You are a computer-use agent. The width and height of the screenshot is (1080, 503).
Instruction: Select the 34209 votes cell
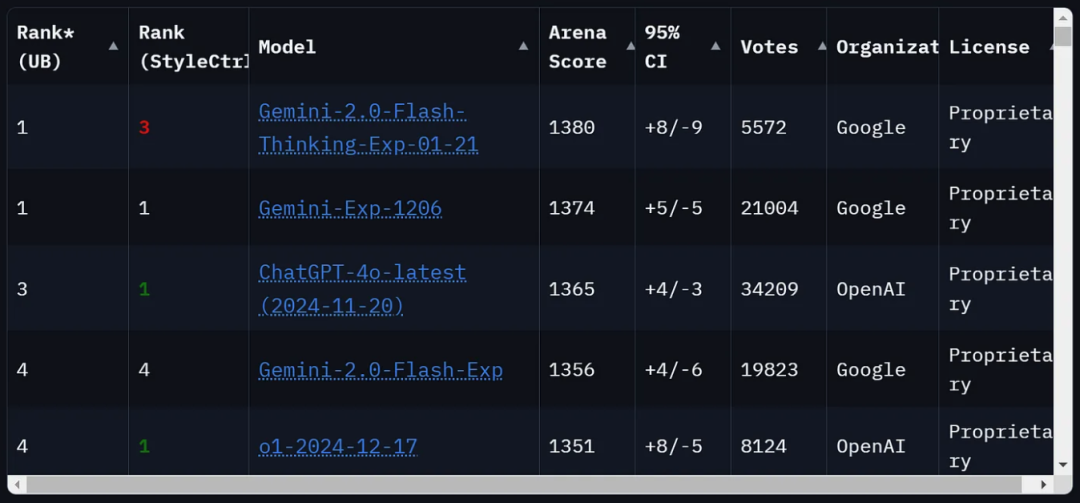tap(769, 289)
